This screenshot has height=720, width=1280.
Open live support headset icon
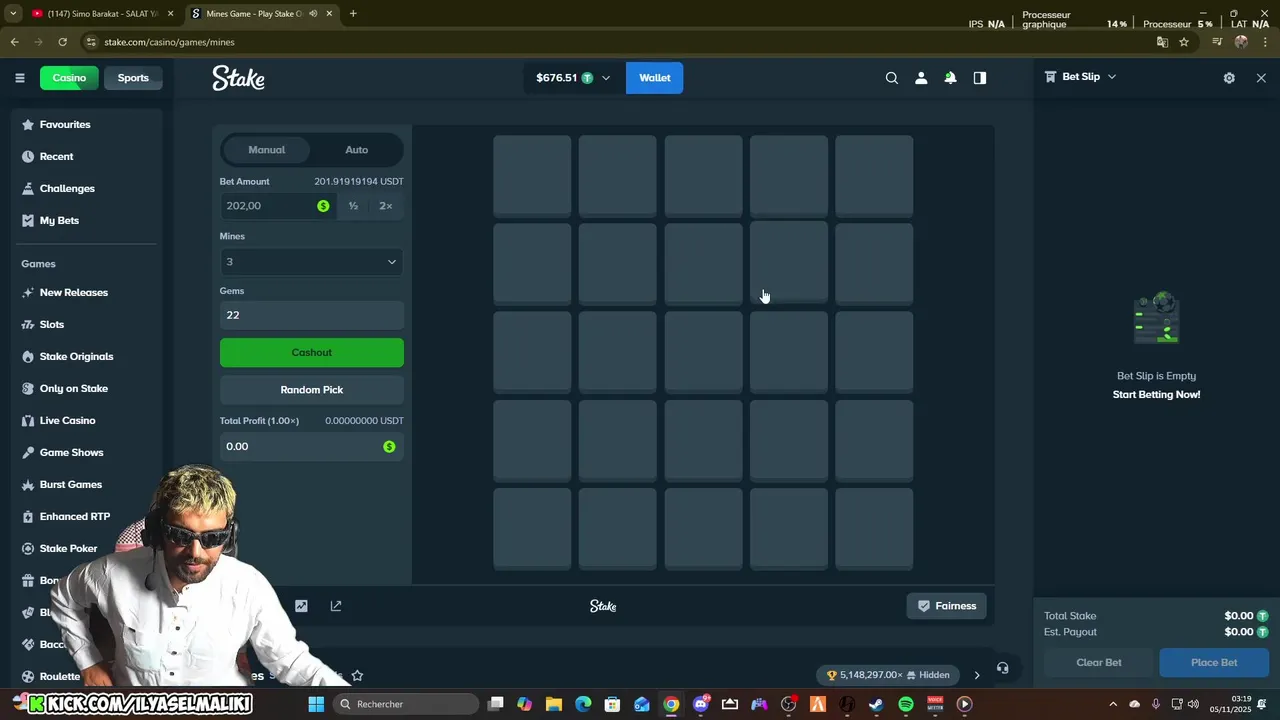1003,668
